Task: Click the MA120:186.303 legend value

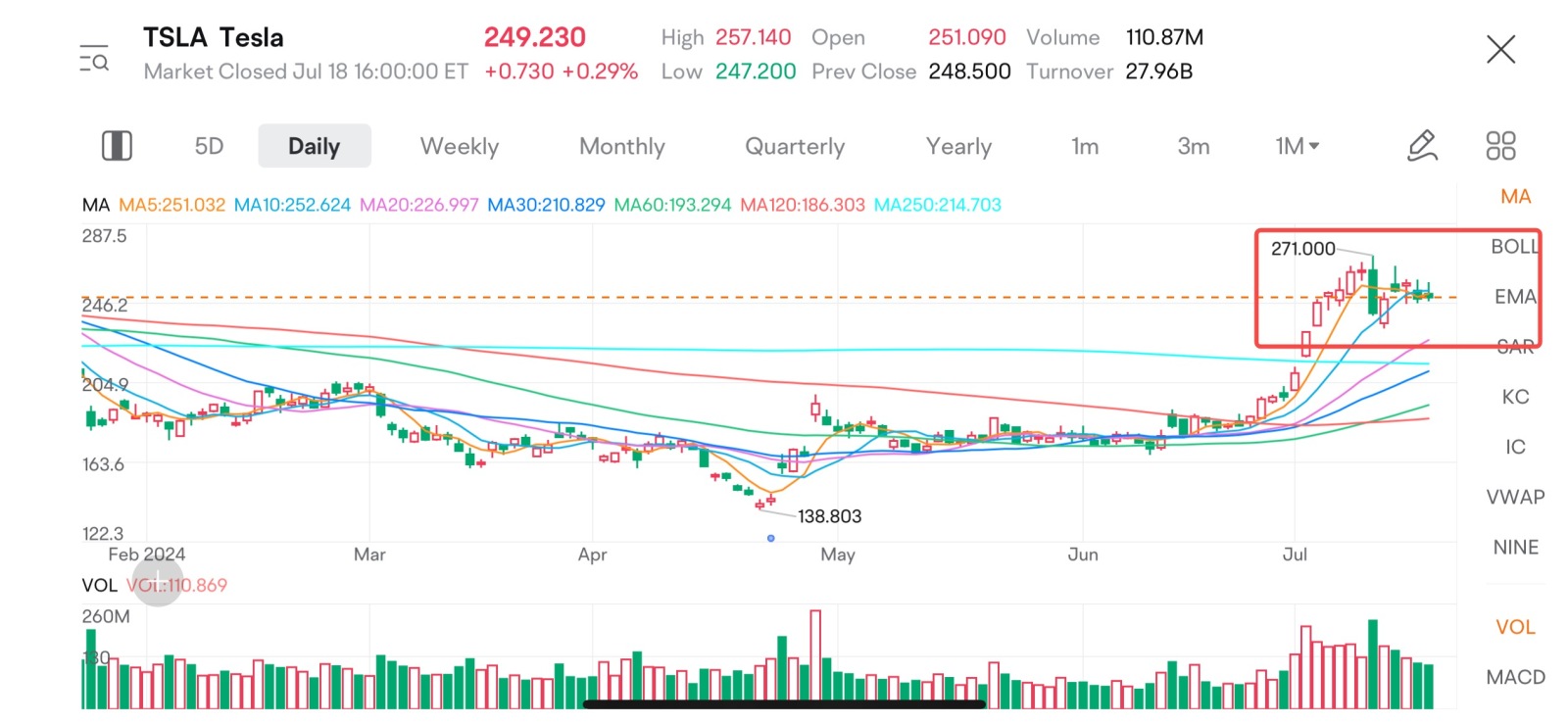Action: [x=803, y=205]
